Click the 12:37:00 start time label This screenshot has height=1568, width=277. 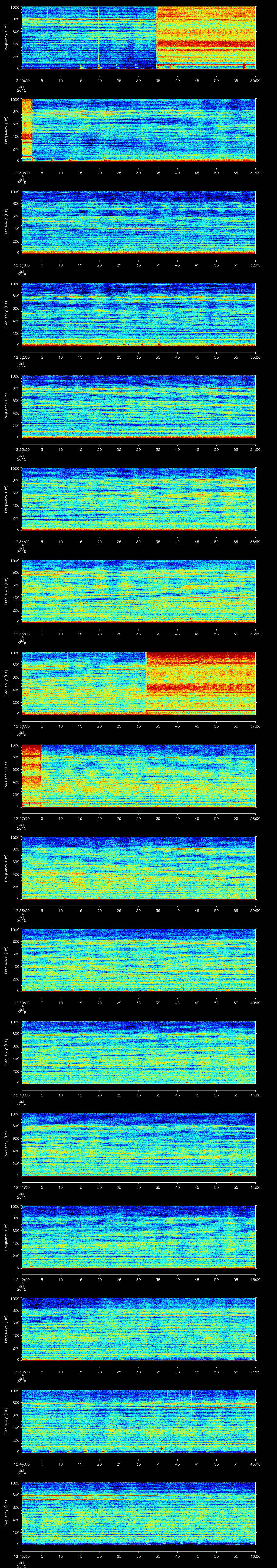(x=22, y=818)
